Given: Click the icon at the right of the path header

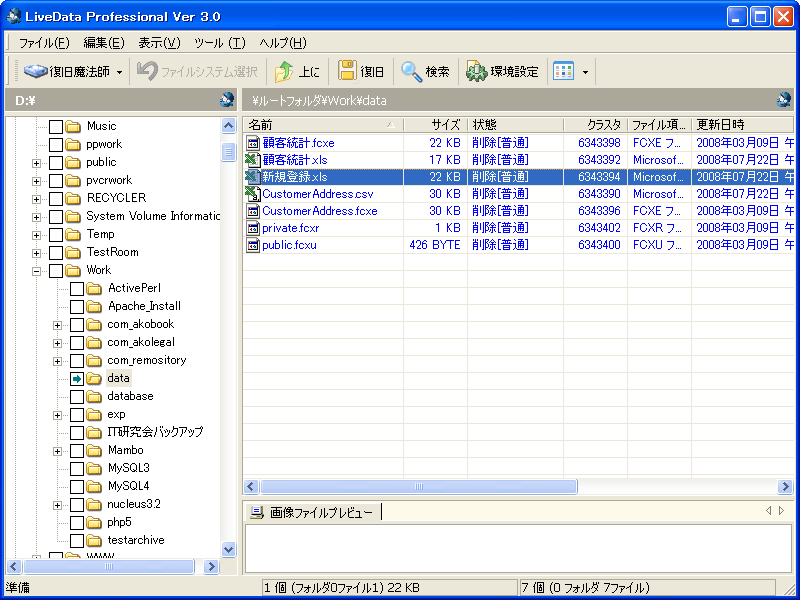Looking at the screenshot, I should (784, 100).
